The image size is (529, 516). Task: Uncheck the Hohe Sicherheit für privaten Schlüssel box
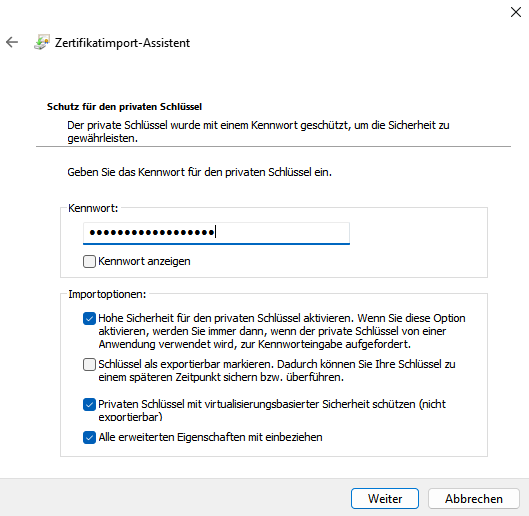tap(89, 318)
